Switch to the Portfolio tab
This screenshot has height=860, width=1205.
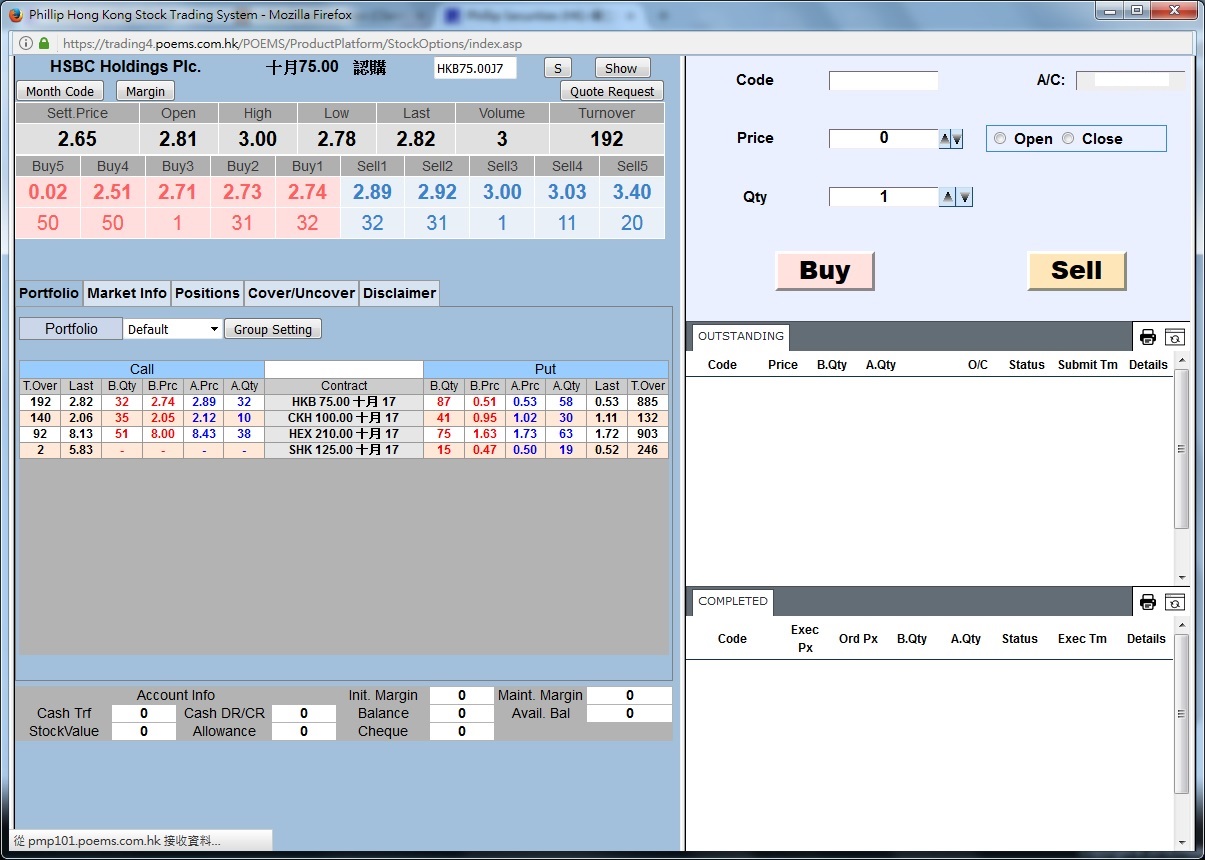click(49, 293)
